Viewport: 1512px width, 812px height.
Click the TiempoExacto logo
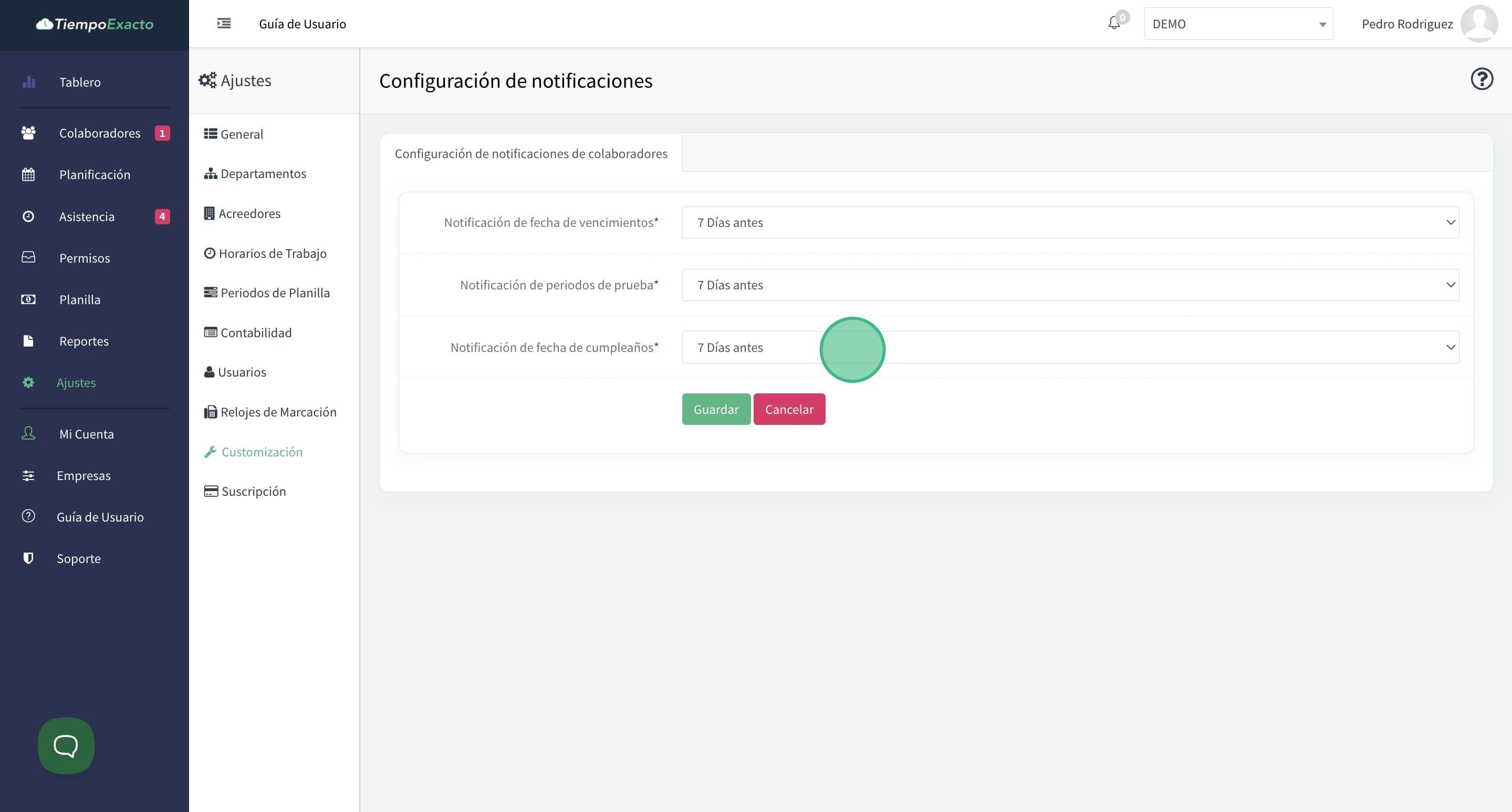pos(95,24)
